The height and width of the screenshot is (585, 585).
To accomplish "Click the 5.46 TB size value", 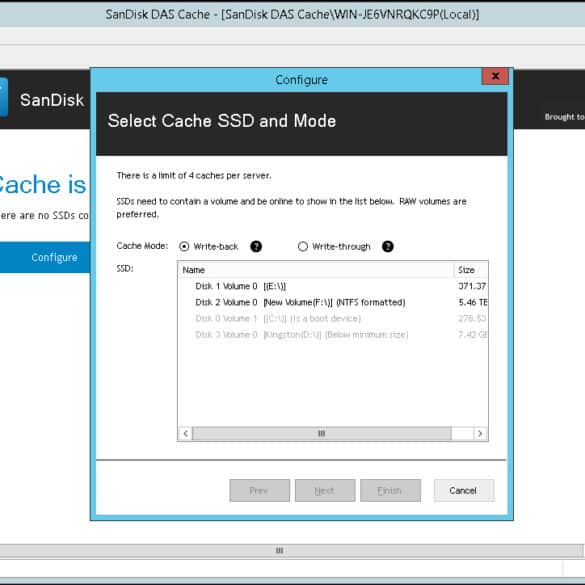I will click(473, 302).
